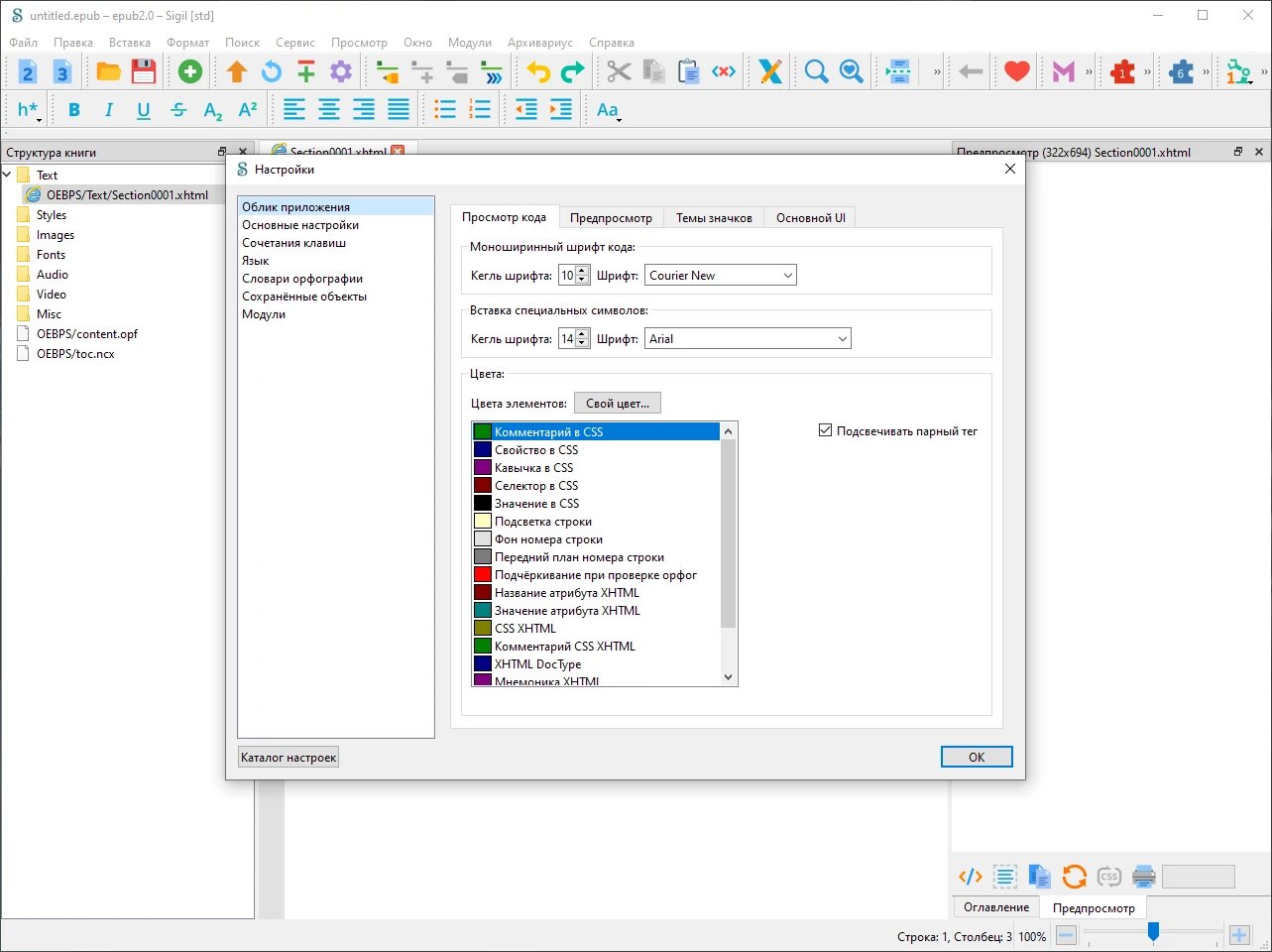Click the Свой цвет... button

pos(618,404)
